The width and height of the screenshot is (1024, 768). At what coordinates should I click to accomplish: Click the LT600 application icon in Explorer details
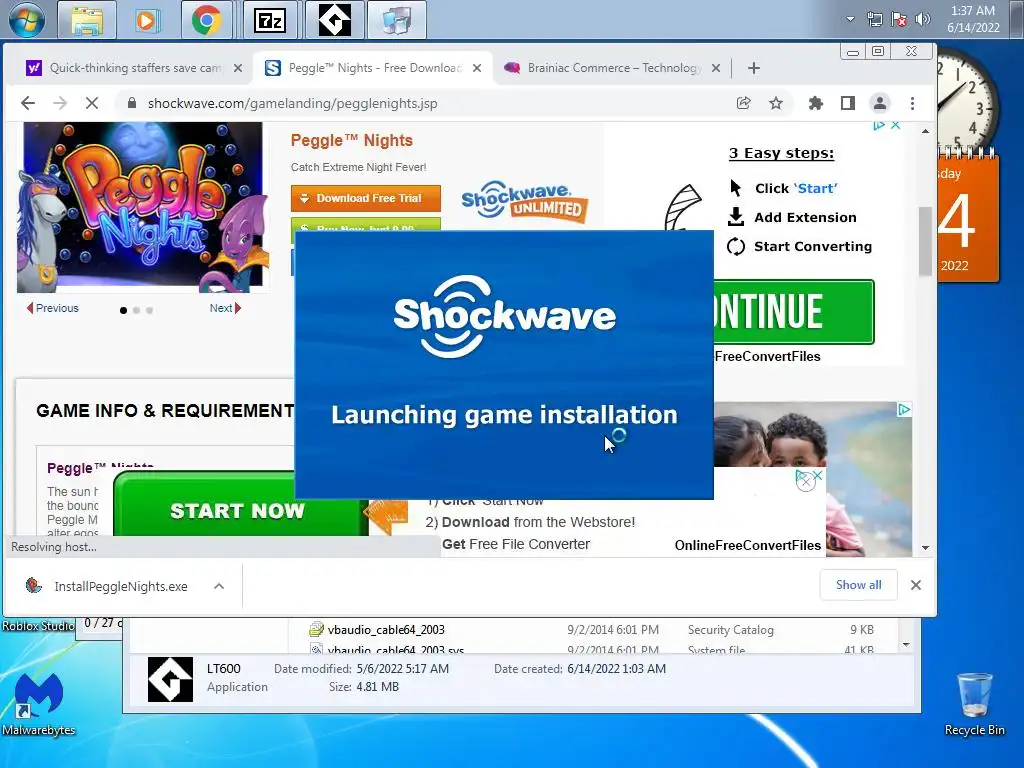click(x=170, y=679)
